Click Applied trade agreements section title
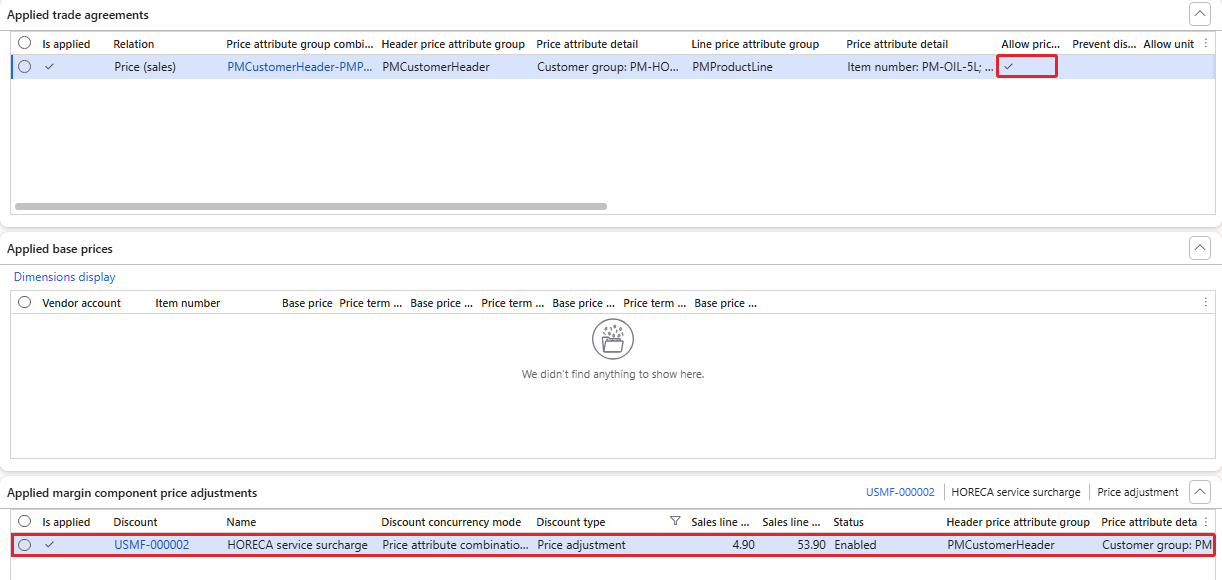1222x580 pixels. click(x=78, y=15)
